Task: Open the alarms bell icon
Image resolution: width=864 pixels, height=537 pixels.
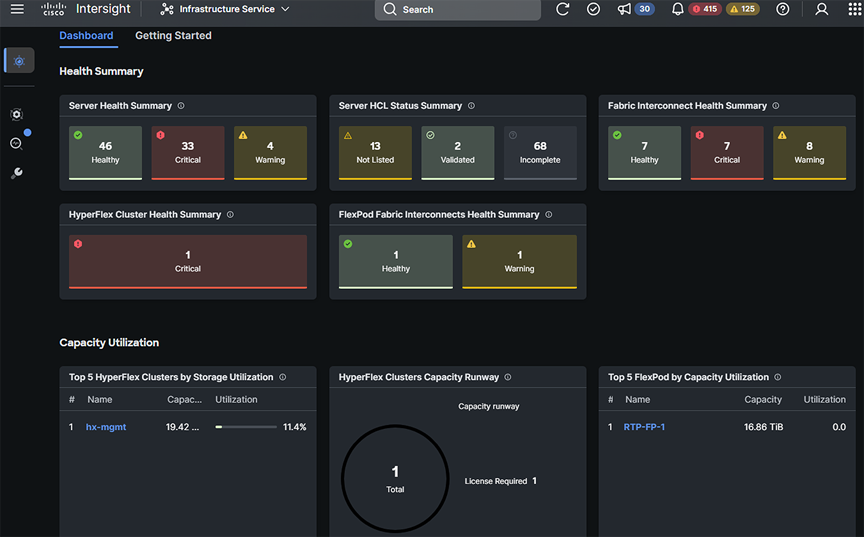Action: tap(677, 9)
